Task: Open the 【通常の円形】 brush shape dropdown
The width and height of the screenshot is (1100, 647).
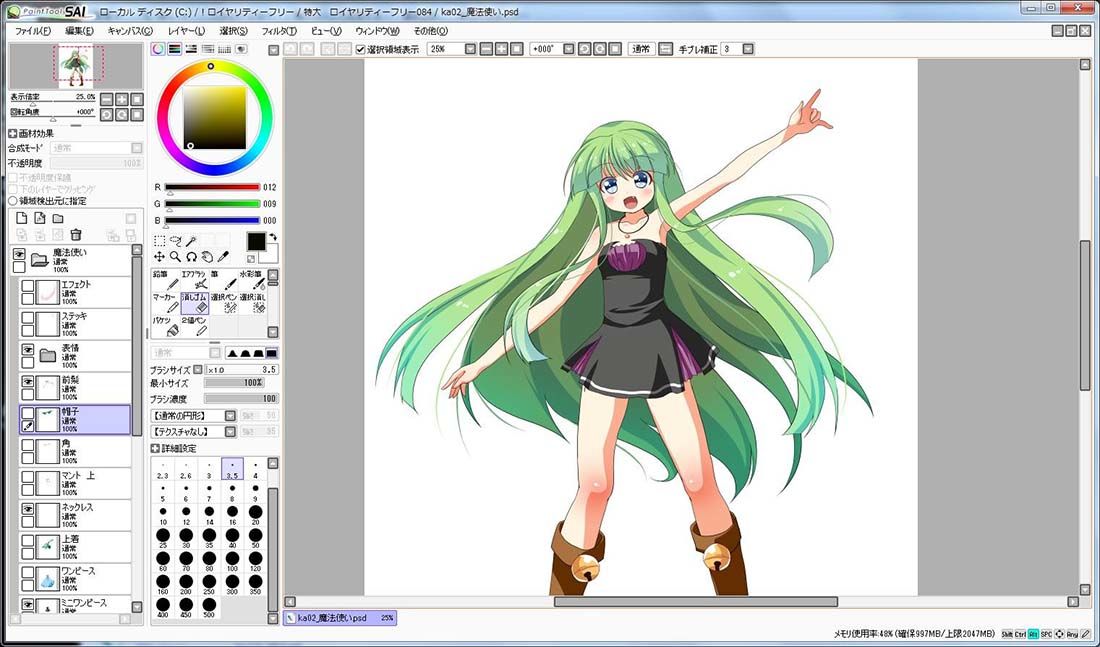Action: pos(230,415)
